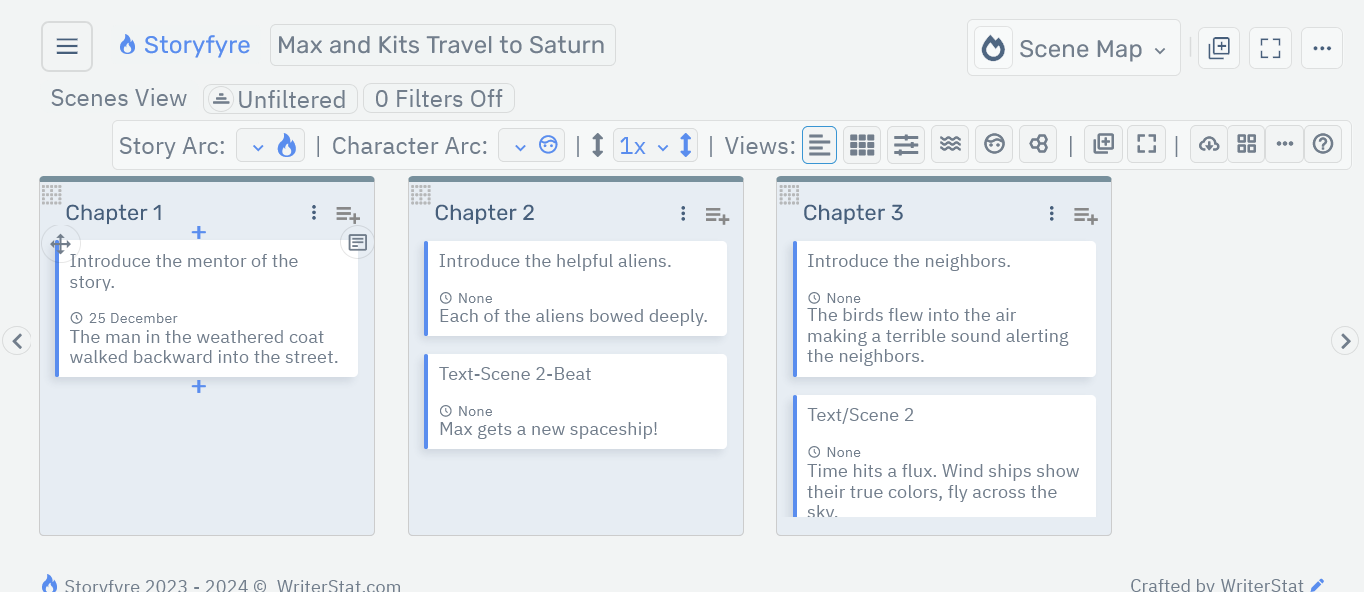The width and height of the screenshot is (1365, 592).
Task: Select the list view icon
Action: coord(819,144)
